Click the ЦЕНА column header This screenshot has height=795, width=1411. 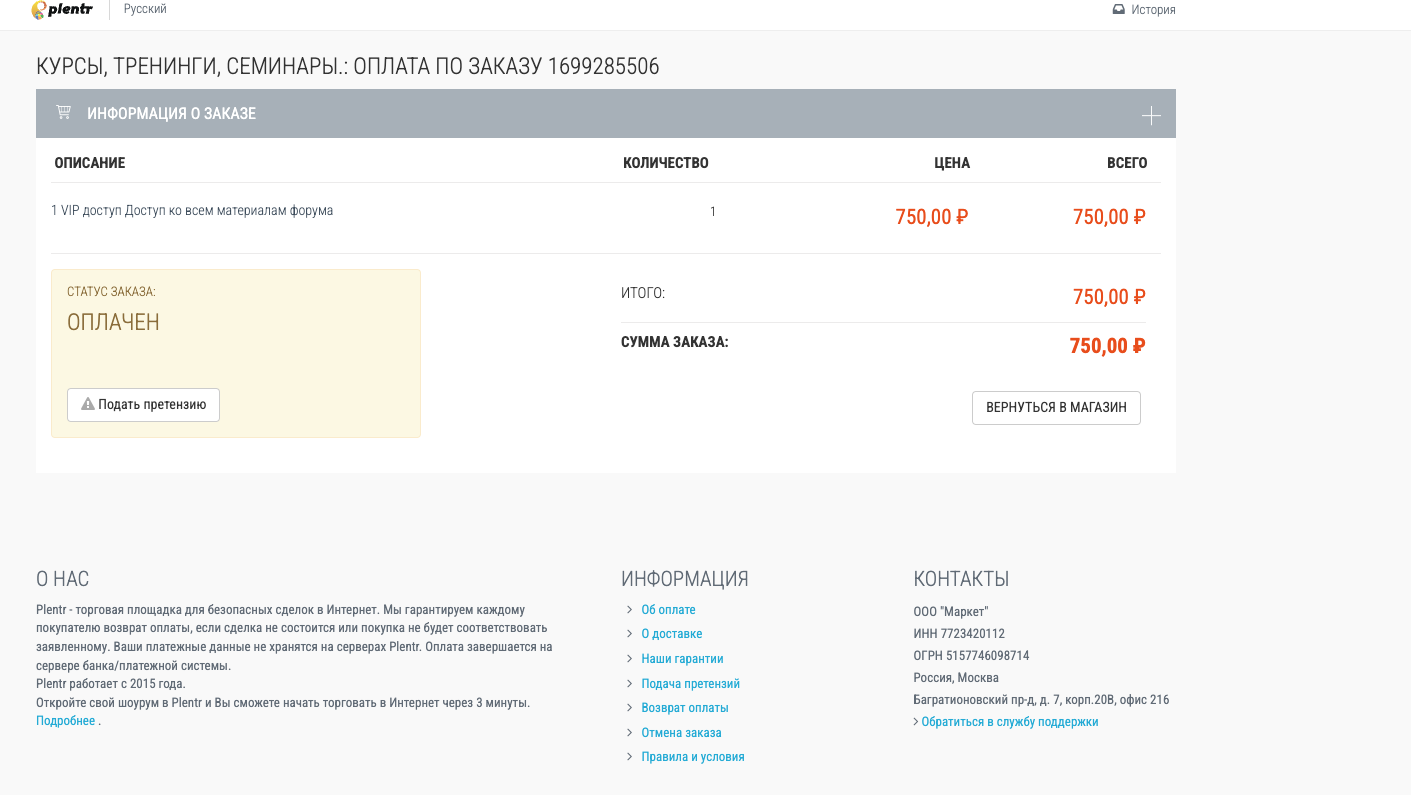pyautogui.click(x=952, y=163)
